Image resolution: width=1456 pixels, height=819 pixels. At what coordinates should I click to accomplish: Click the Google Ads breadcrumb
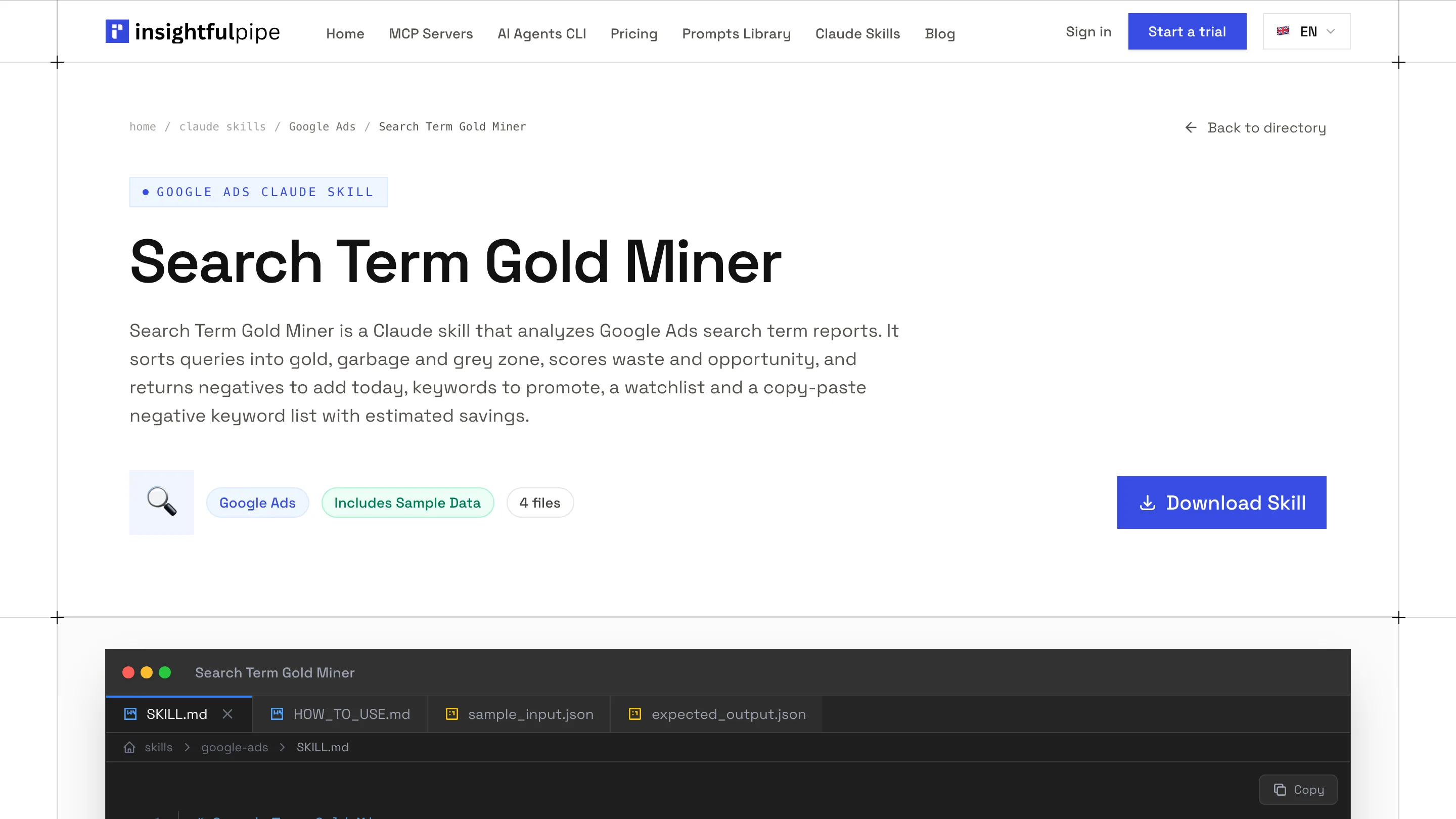pyautogui.click(x=322, y=126)
